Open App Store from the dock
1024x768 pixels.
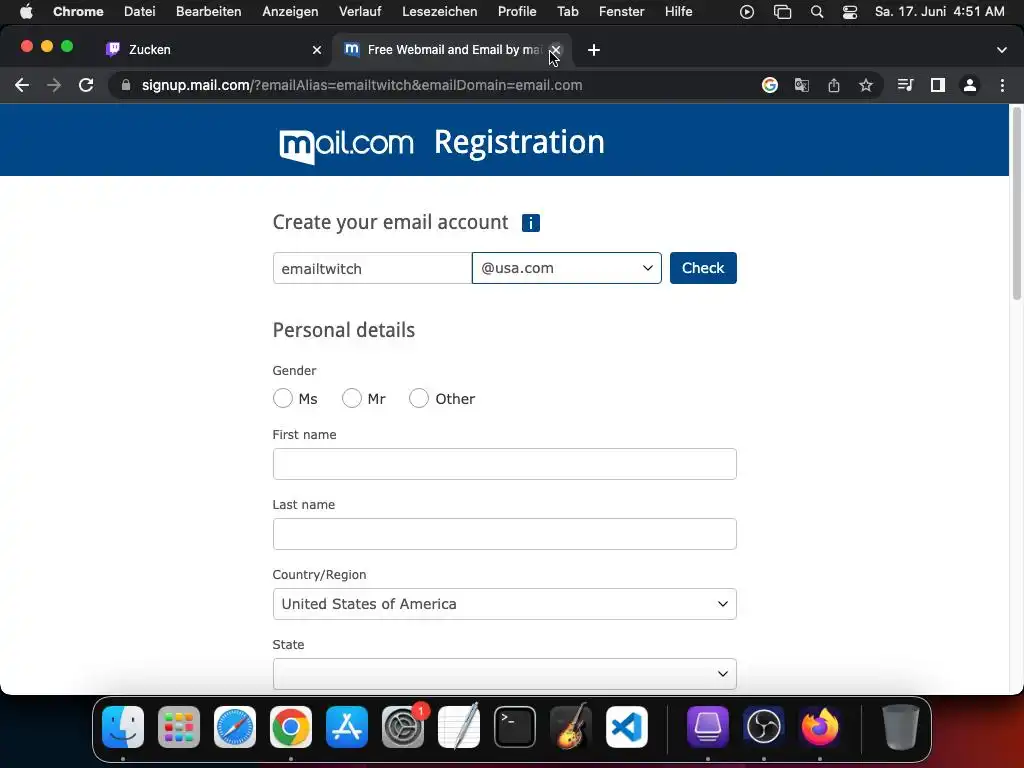tap(347, 727)
